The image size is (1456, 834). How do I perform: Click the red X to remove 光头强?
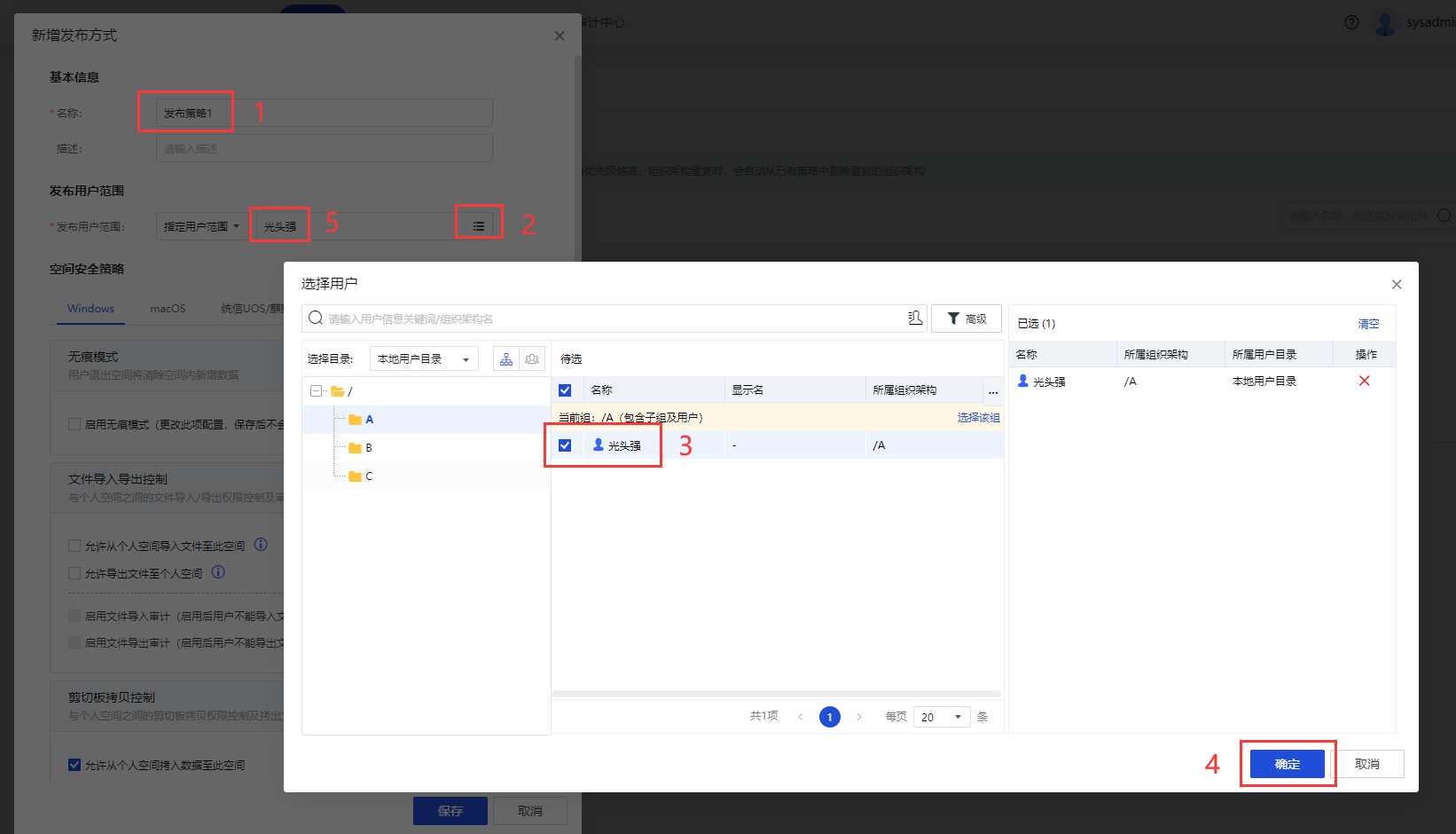tap(1364, 382)
